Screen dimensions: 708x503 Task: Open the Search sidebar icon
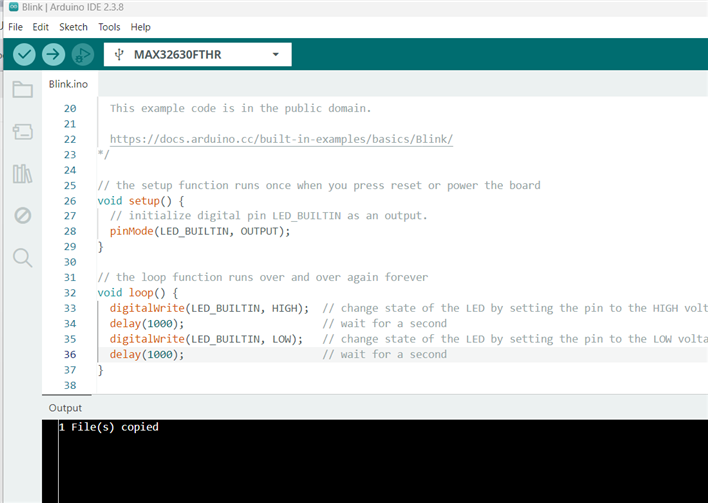(x=23, y=258)
